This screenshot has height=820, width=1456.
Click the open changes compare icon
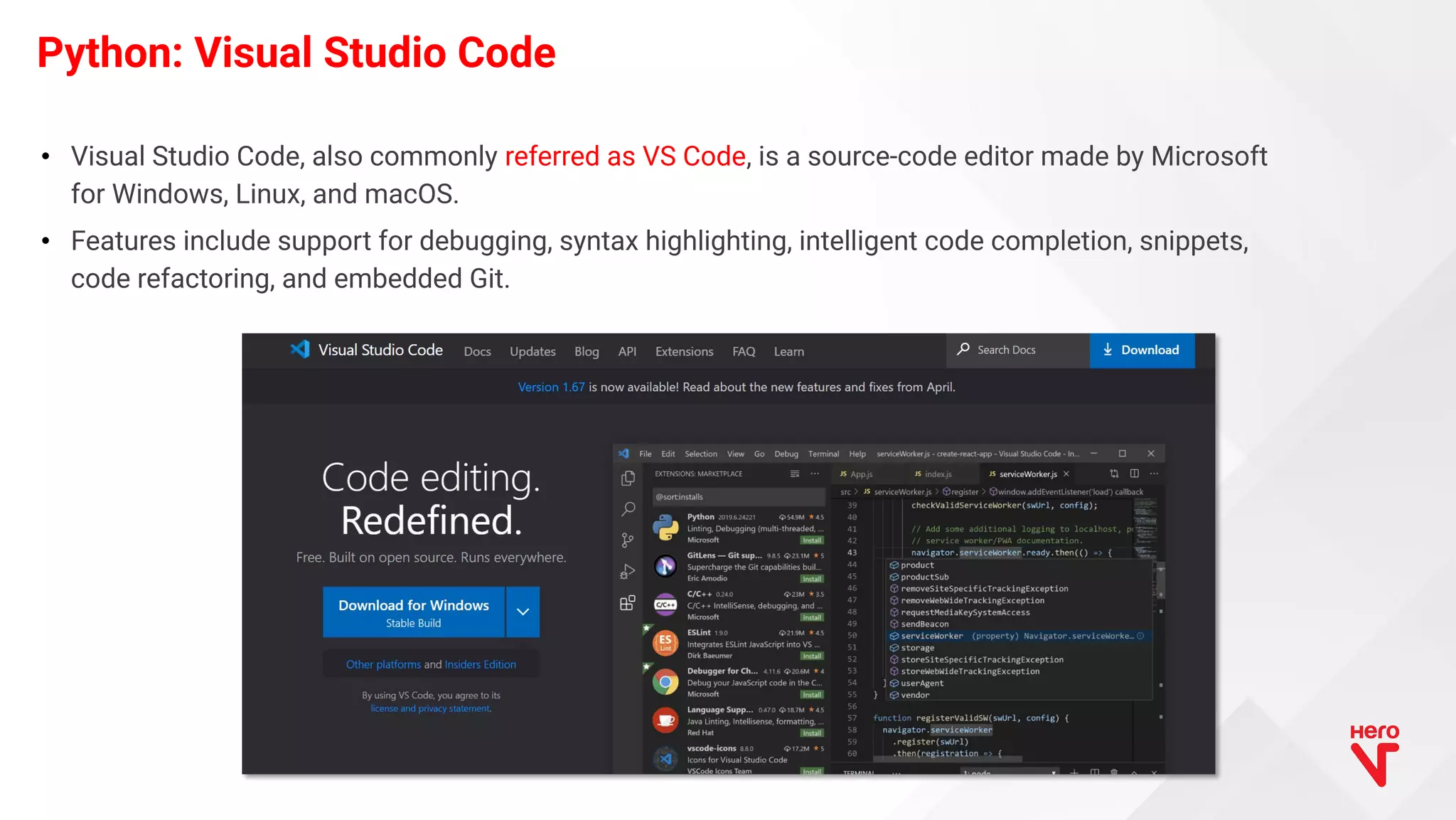coord(1114,474)
